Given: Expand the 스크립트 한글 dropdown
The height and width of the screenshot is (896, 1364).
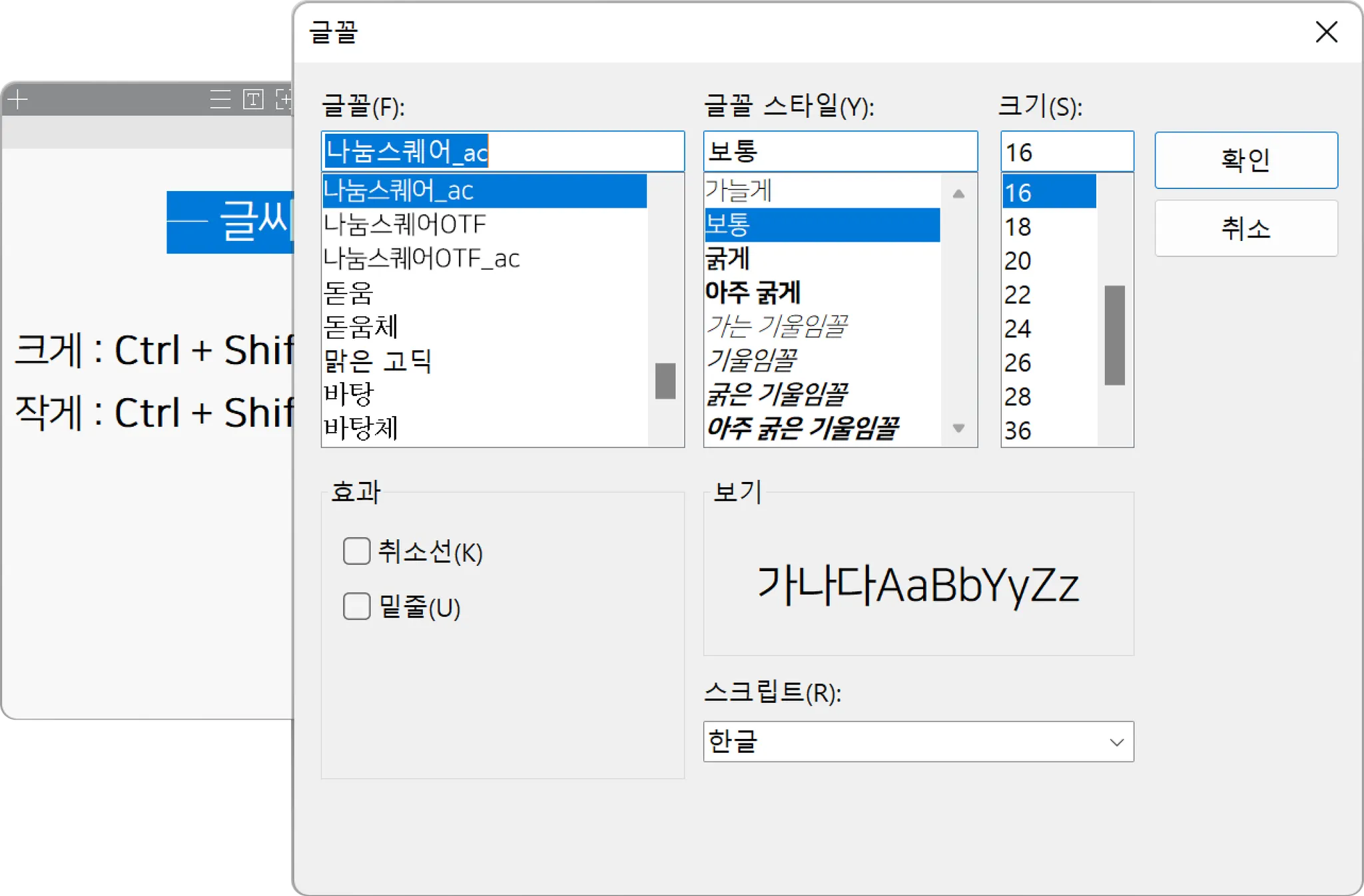Looking at the screenshot, I should click(1116, 742).
